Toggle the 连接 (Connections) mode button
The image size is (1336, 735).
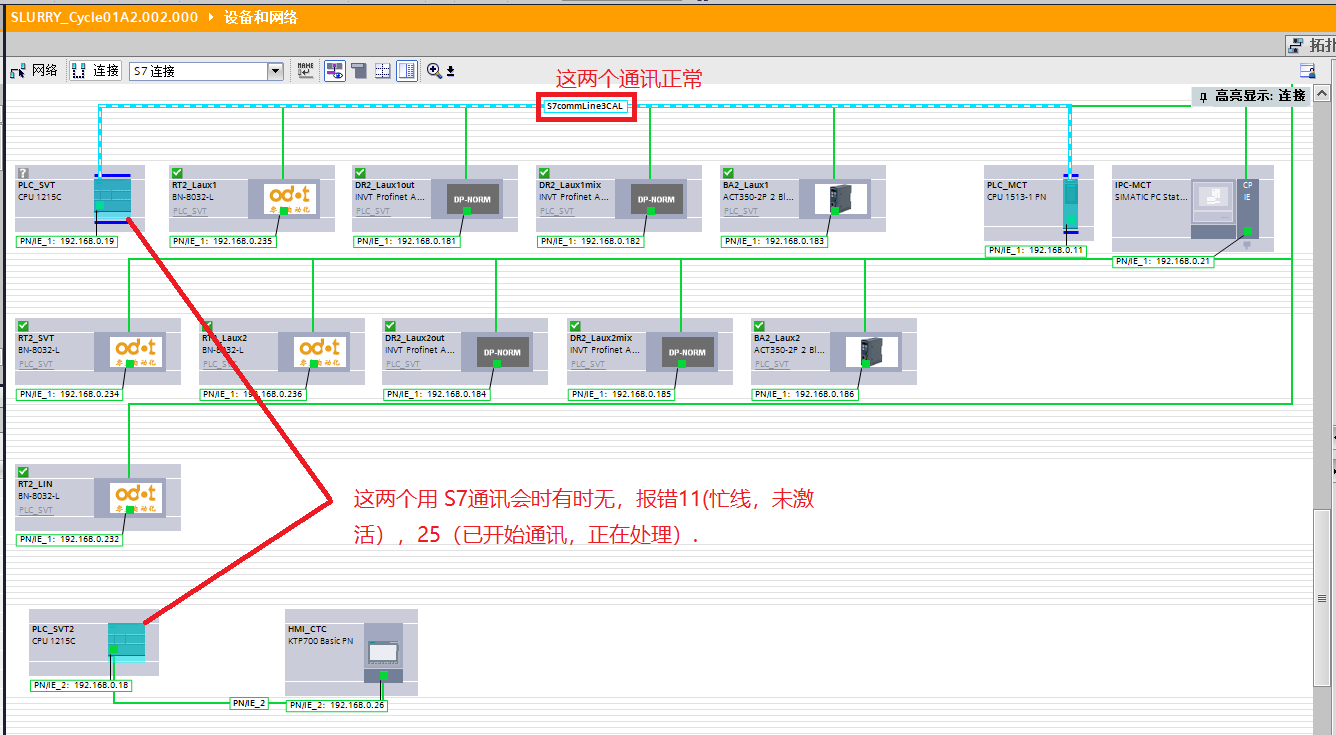pyautogui.click(x=96, y=71)
